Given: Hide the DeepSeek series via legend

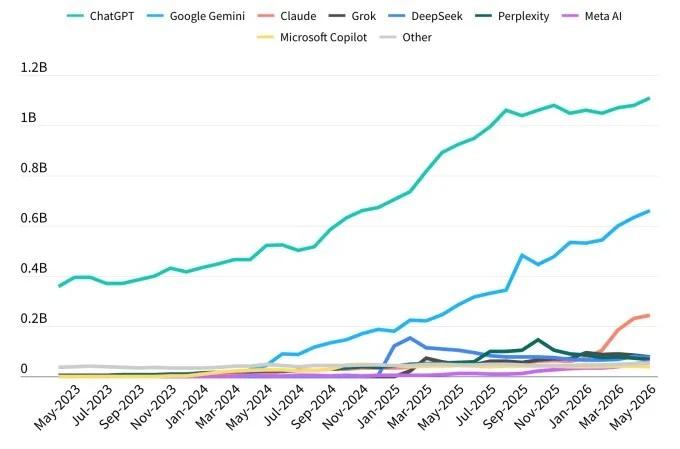Looking at the screenshot, I should [425, 16].
